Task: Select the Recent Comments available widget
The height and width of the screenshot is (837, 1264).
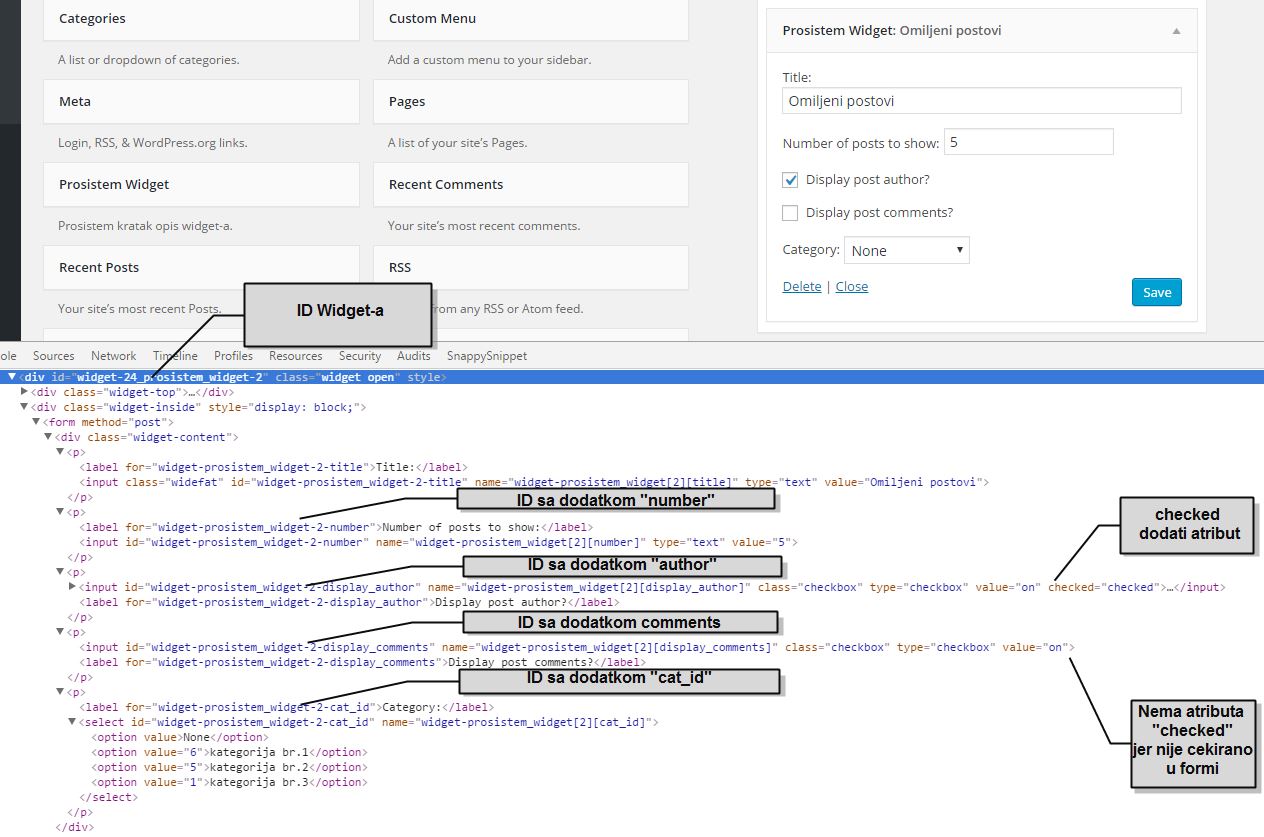Action: [530, 185]
